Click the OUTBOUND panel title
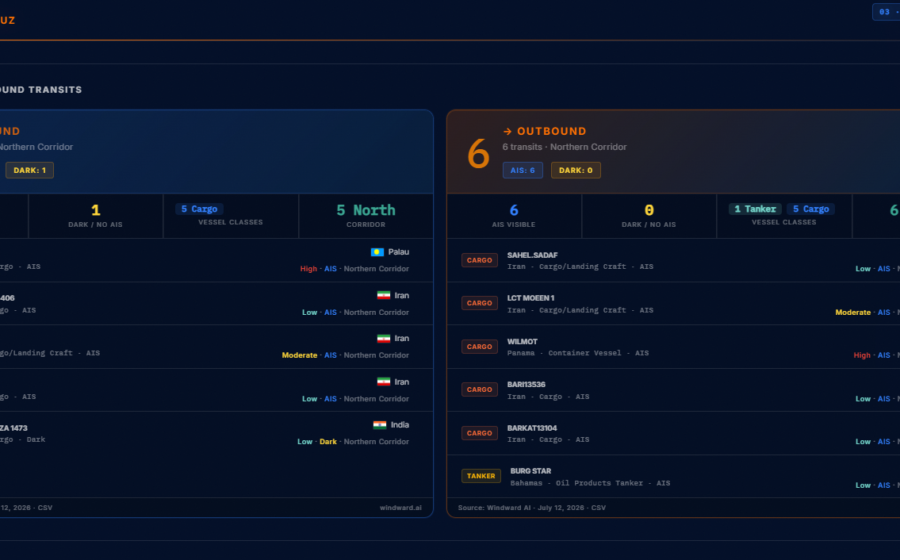 coord(552,131)
